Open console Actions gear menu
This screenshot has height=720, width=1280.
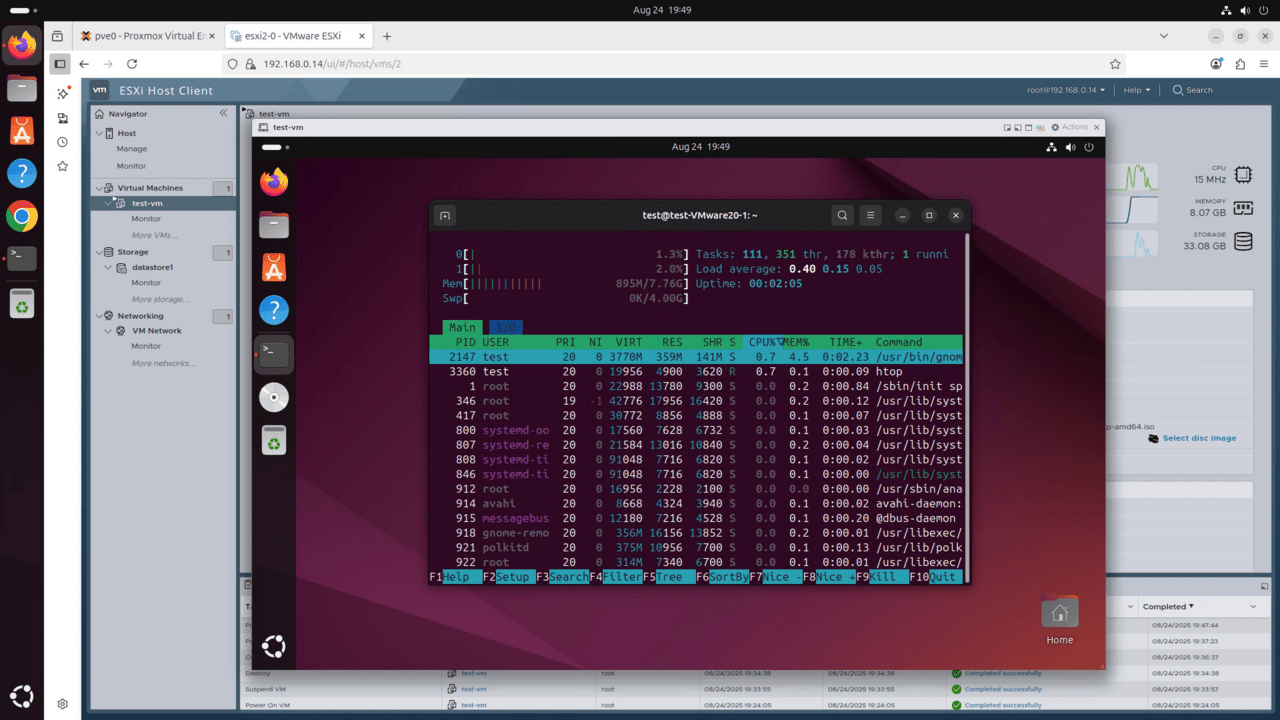click(x=1070, y=127)
